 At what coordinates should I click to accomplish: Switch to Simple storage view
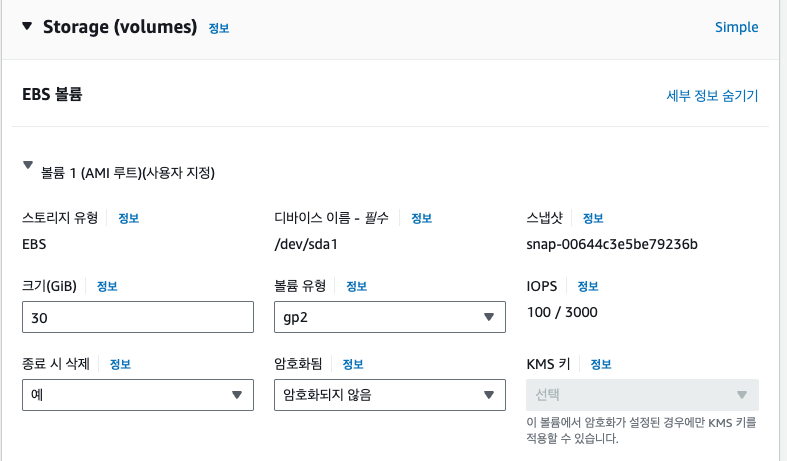(736, 27)
